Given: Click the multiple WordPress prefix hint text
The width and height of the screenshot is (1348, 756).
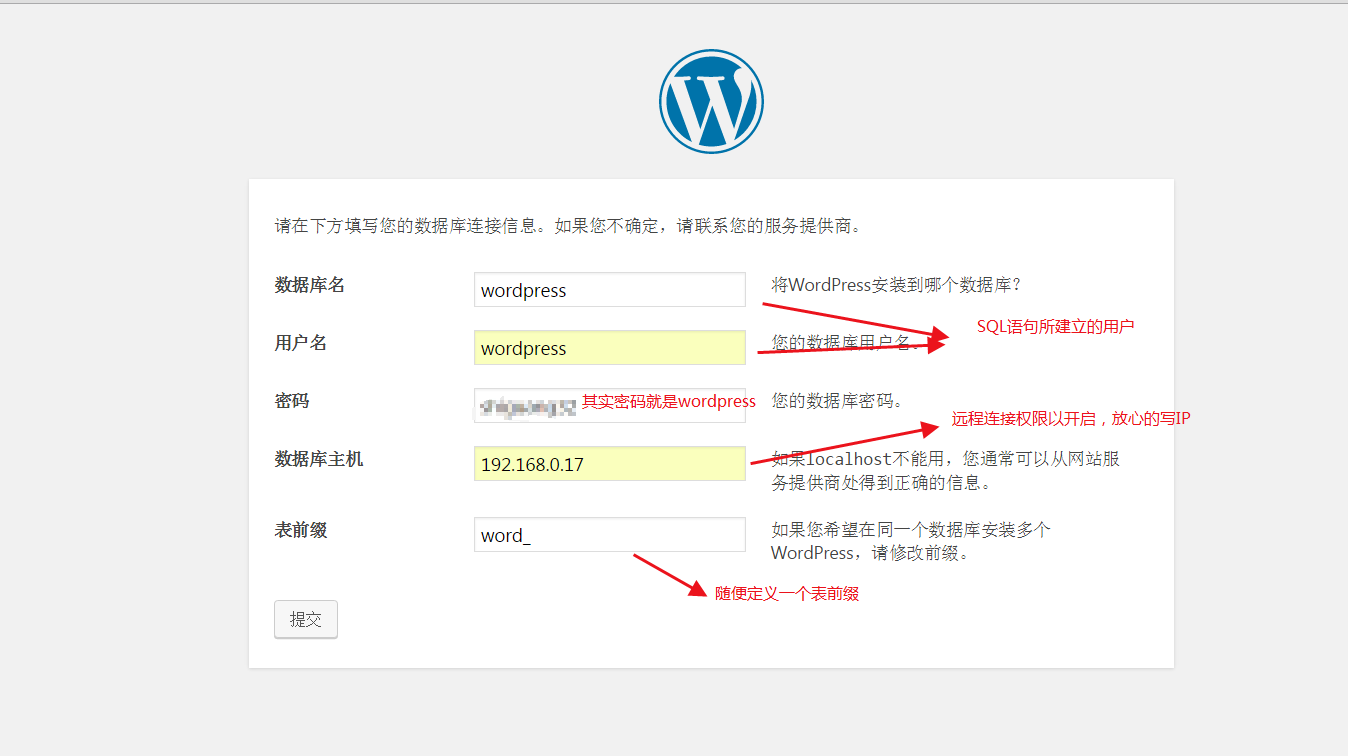Looking at the screenshot, I should click(911, 541).
